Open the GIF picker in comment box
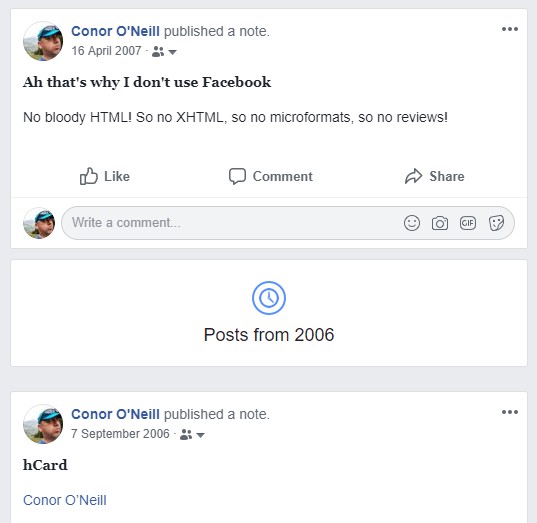Screen dimensions: 537x523 pos(468,223)
